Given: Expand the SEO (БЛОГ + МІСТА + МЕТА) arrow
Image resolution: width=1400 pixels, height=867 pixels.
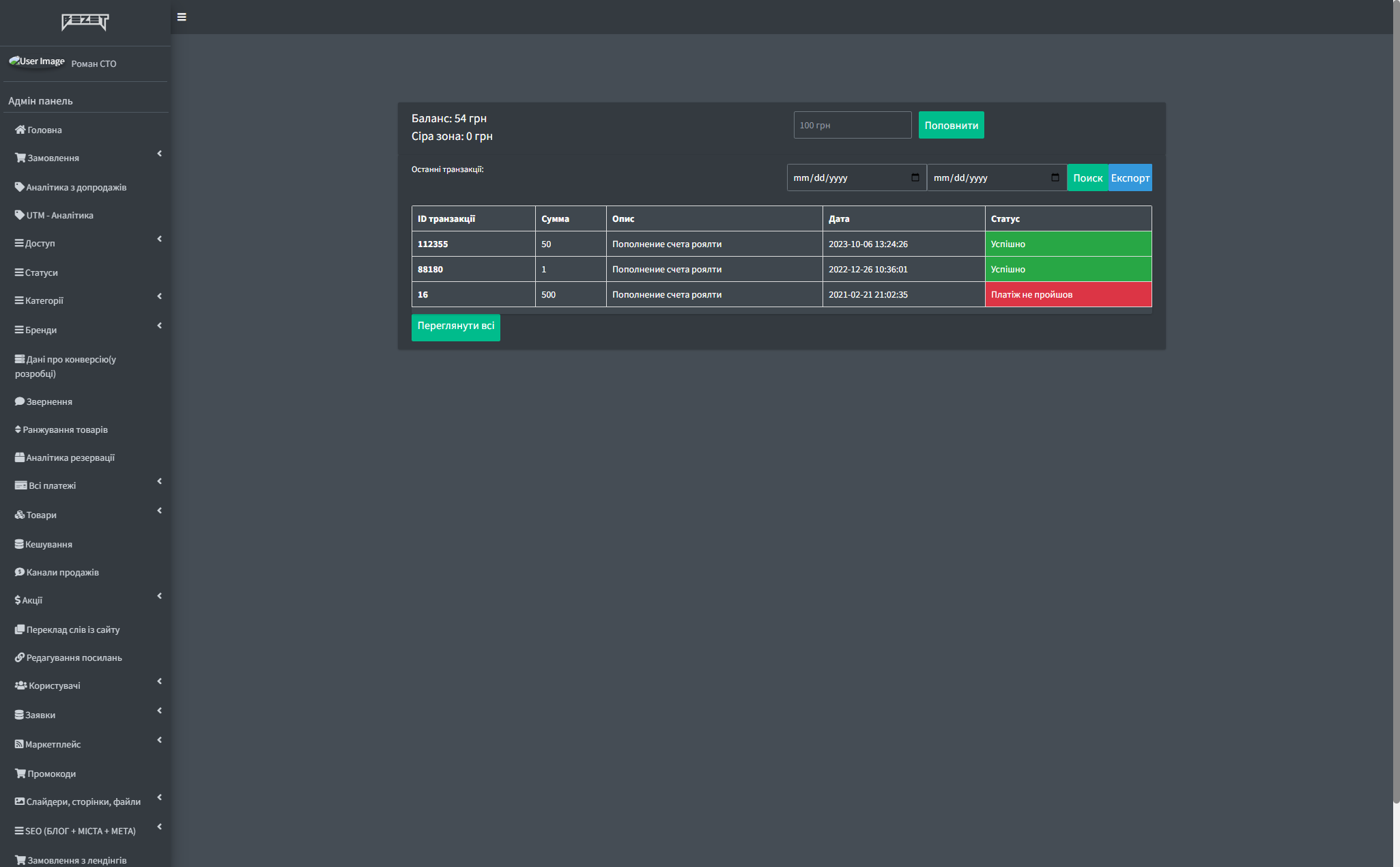Looking at the screenshot, I should point(160,827).
